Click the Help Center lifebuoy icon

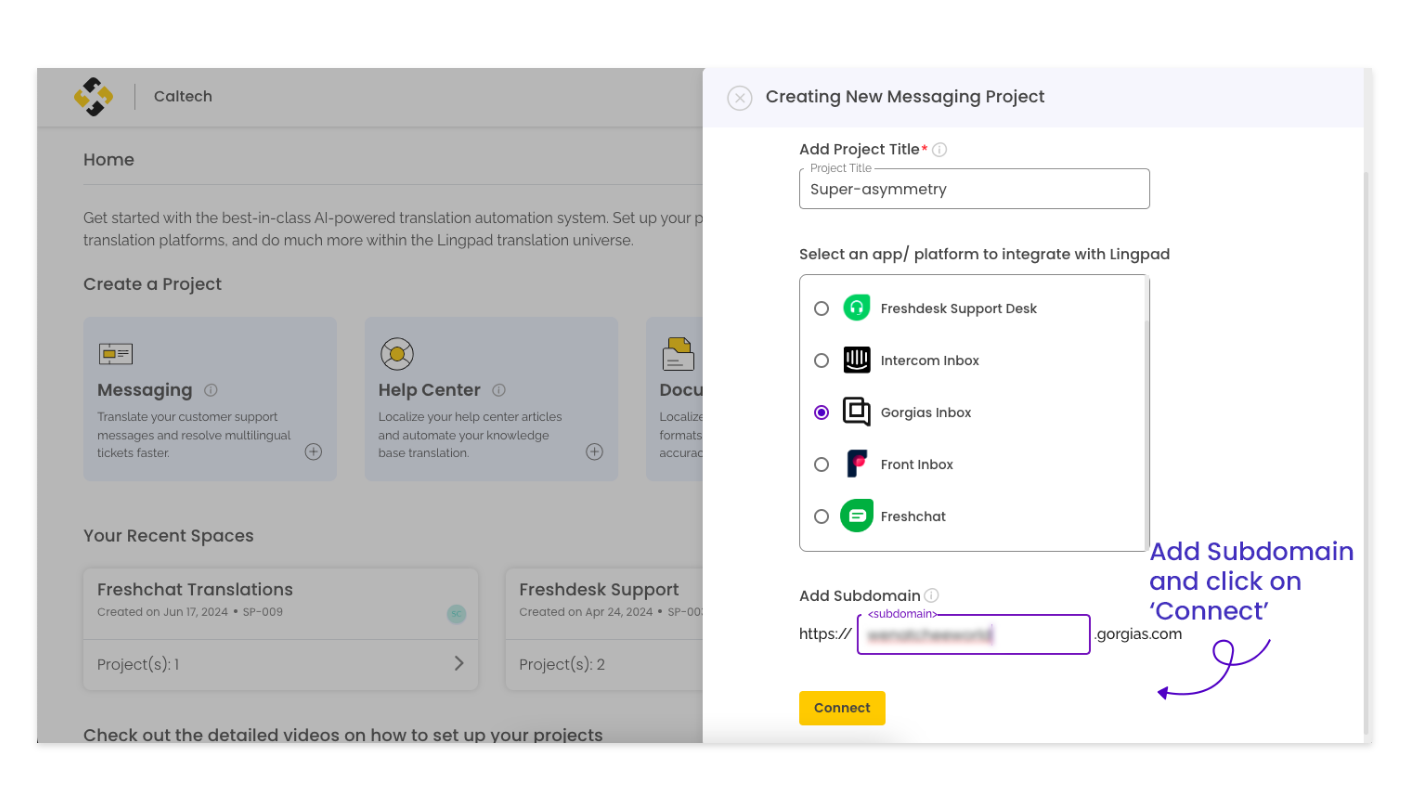pos(397,354)
